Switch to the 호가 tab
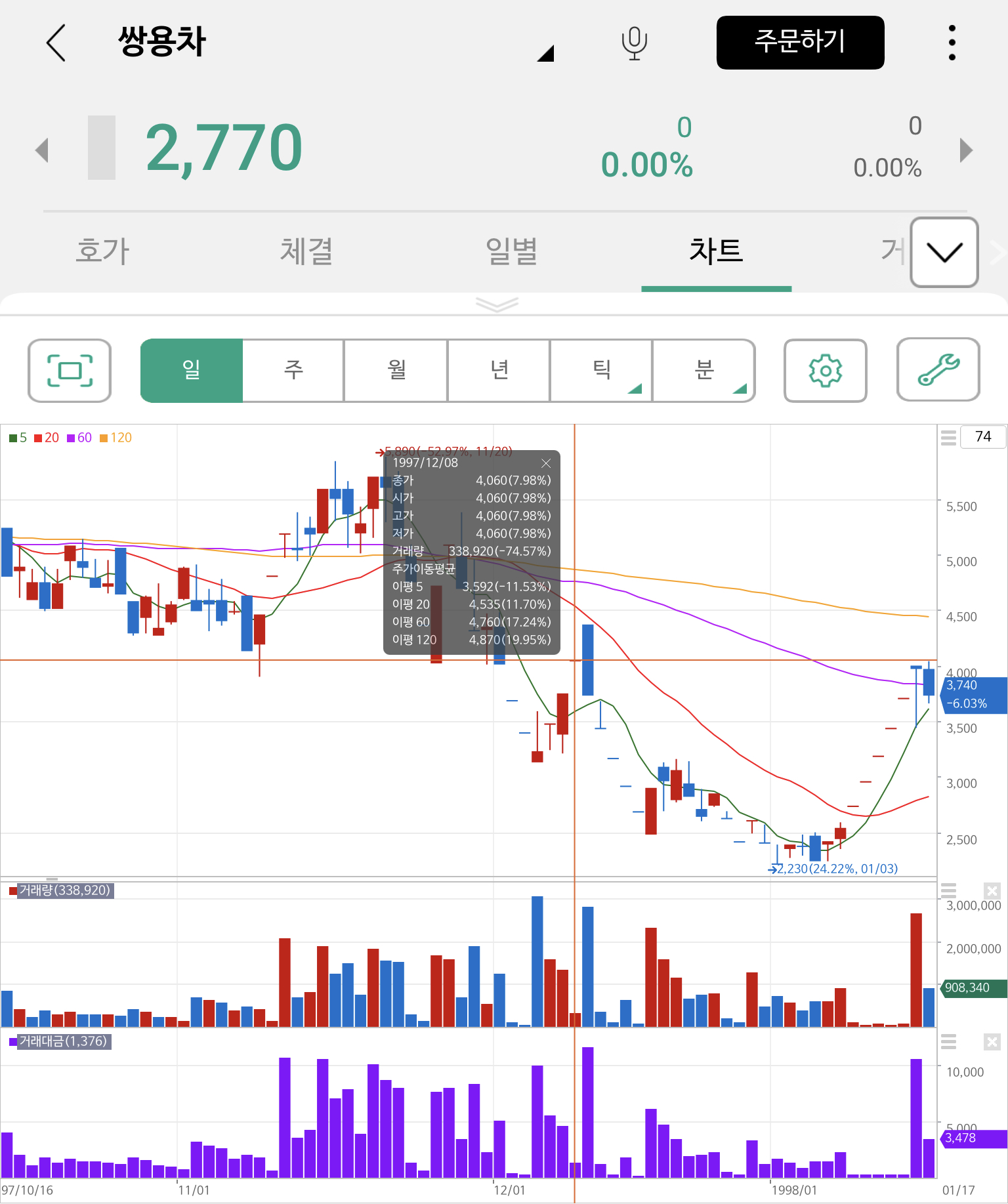 pyautogui.click(x=103, y=251)
